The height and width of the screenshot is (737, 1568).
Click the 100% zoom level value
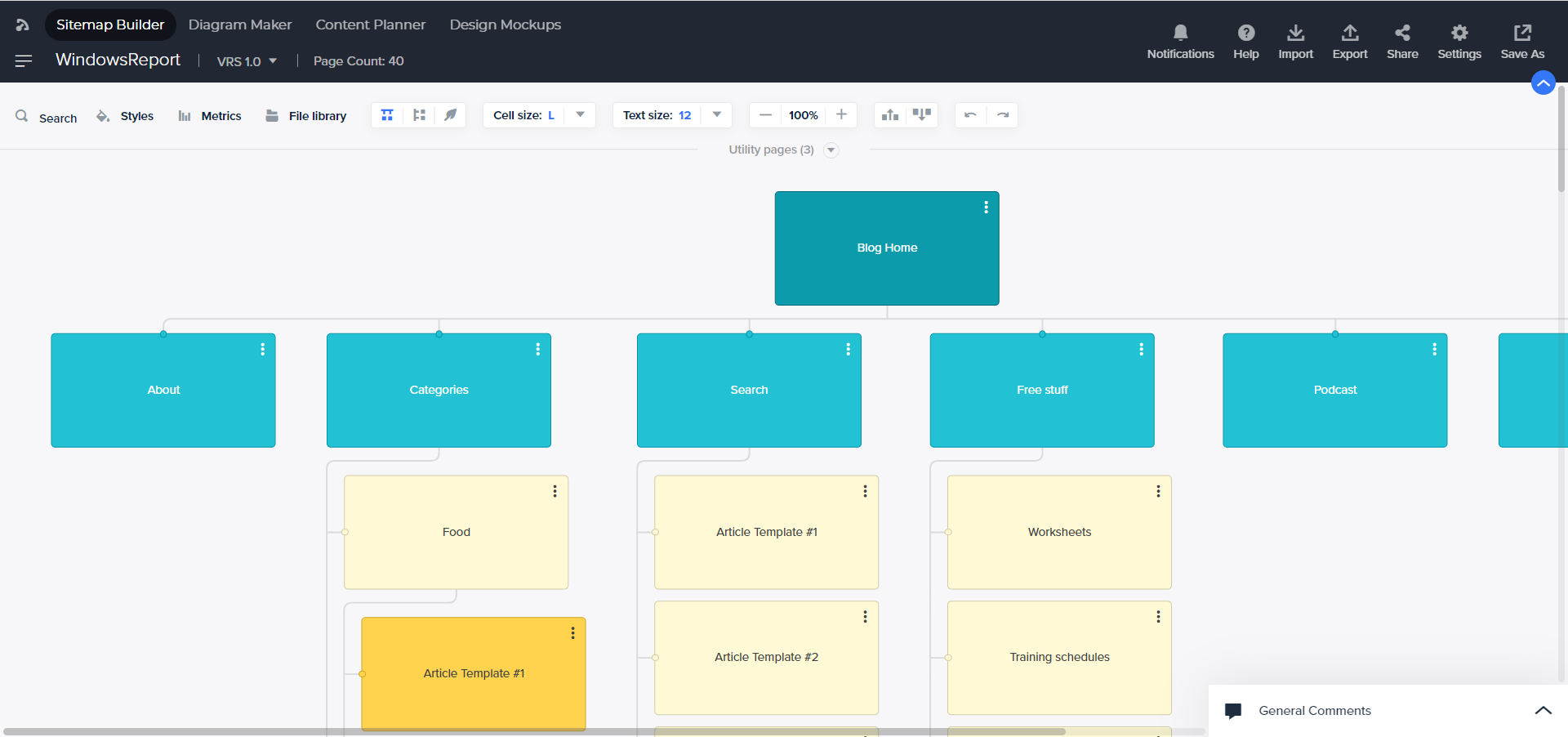point(804,115)
